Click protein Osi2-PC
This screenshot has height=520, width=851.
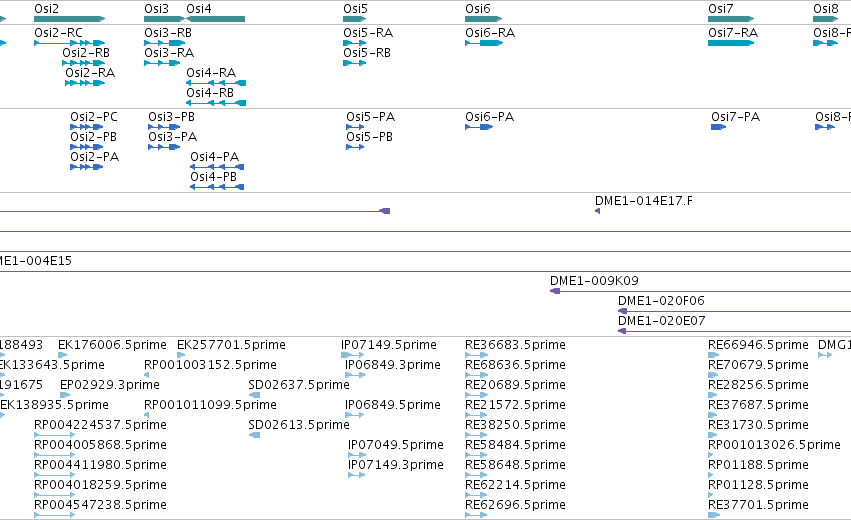(x=87, y=127)
